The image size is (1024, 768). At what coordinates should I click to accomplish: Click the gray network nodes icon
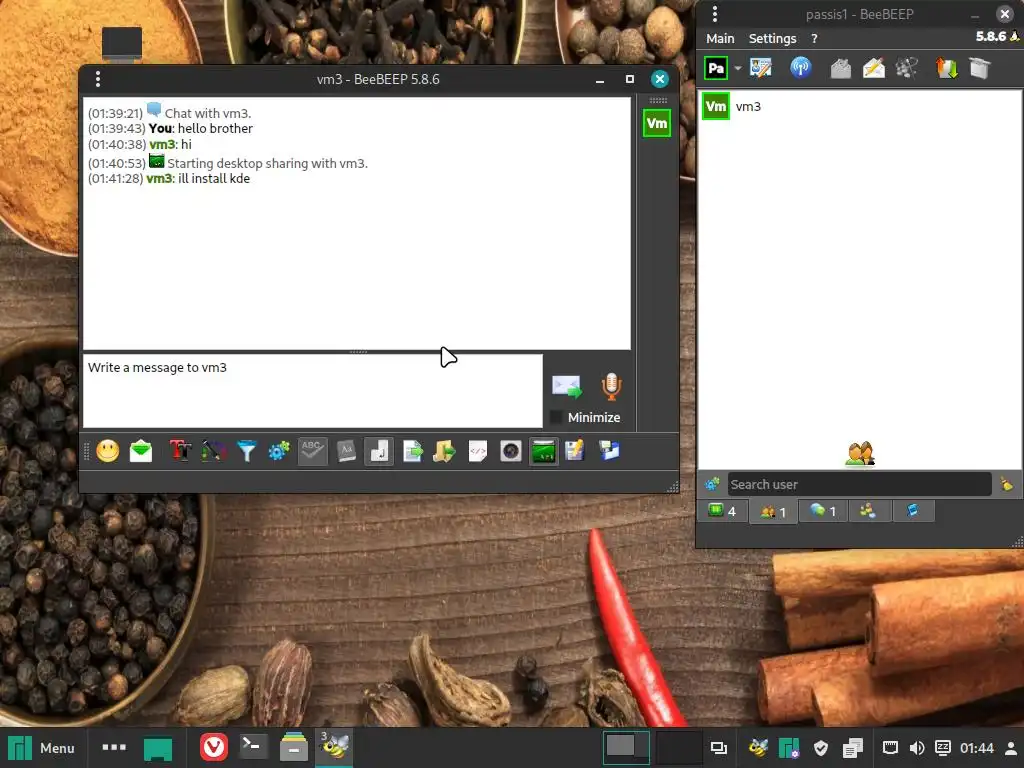point(906,68)
